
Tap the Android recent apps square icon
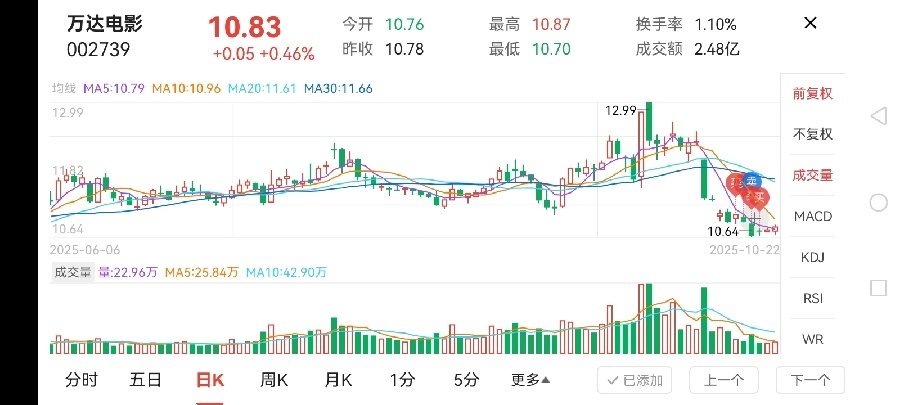click(x=879, y=288)
